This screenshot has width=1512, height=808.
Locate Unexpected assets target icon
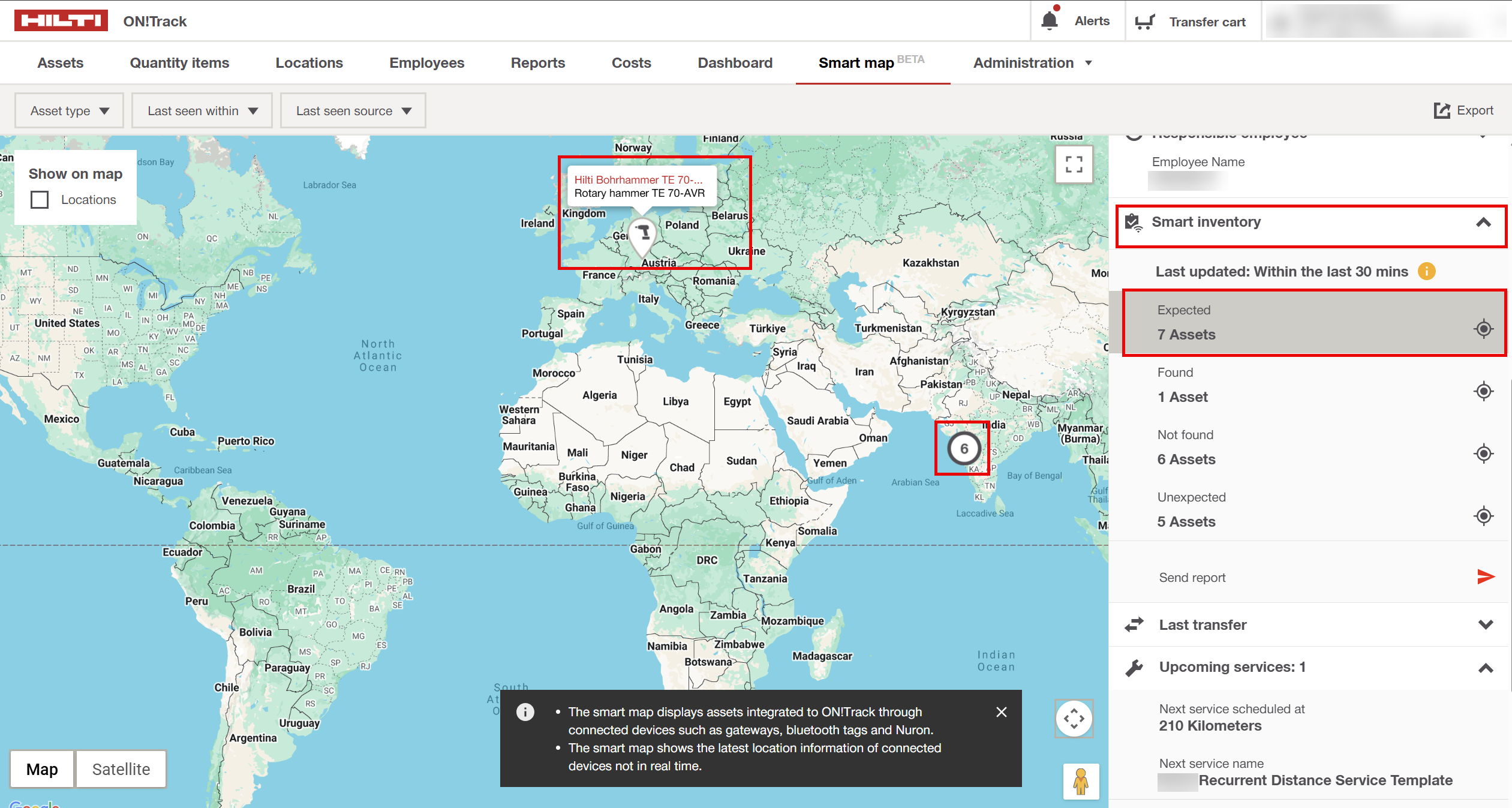[1483, 516]
